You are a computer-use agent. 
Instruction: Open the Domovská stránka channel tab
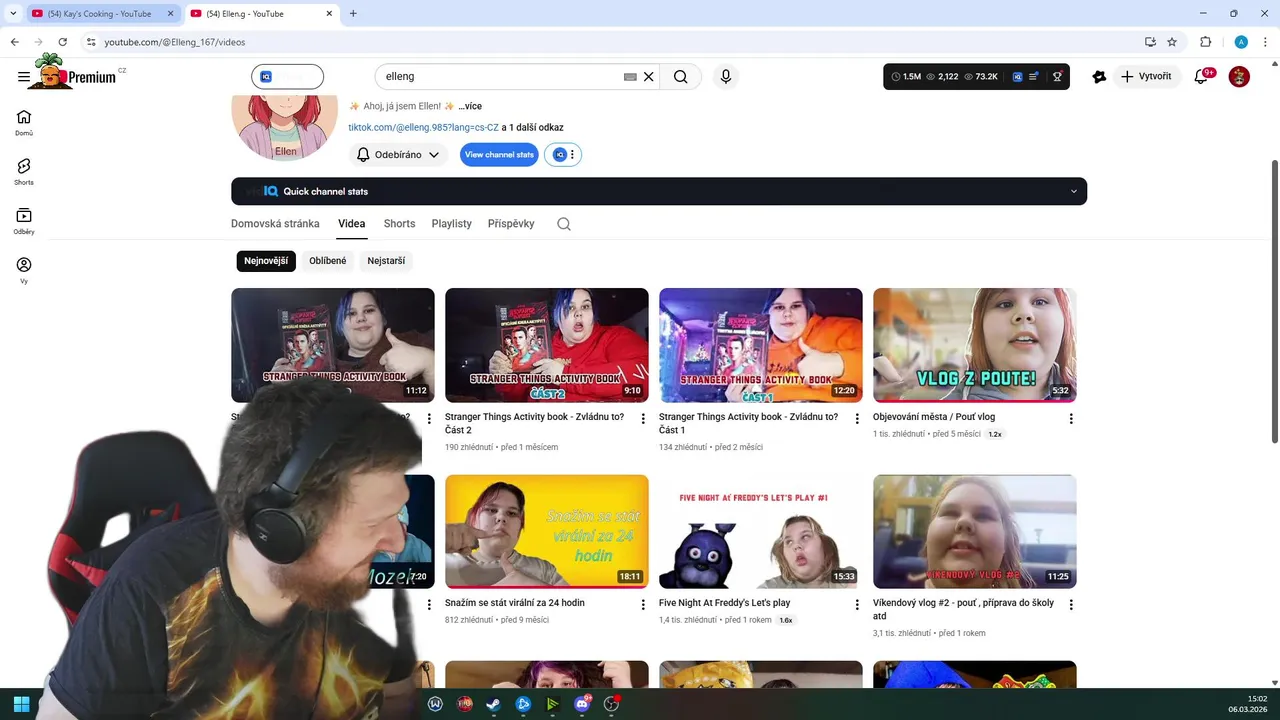(275, 224)
